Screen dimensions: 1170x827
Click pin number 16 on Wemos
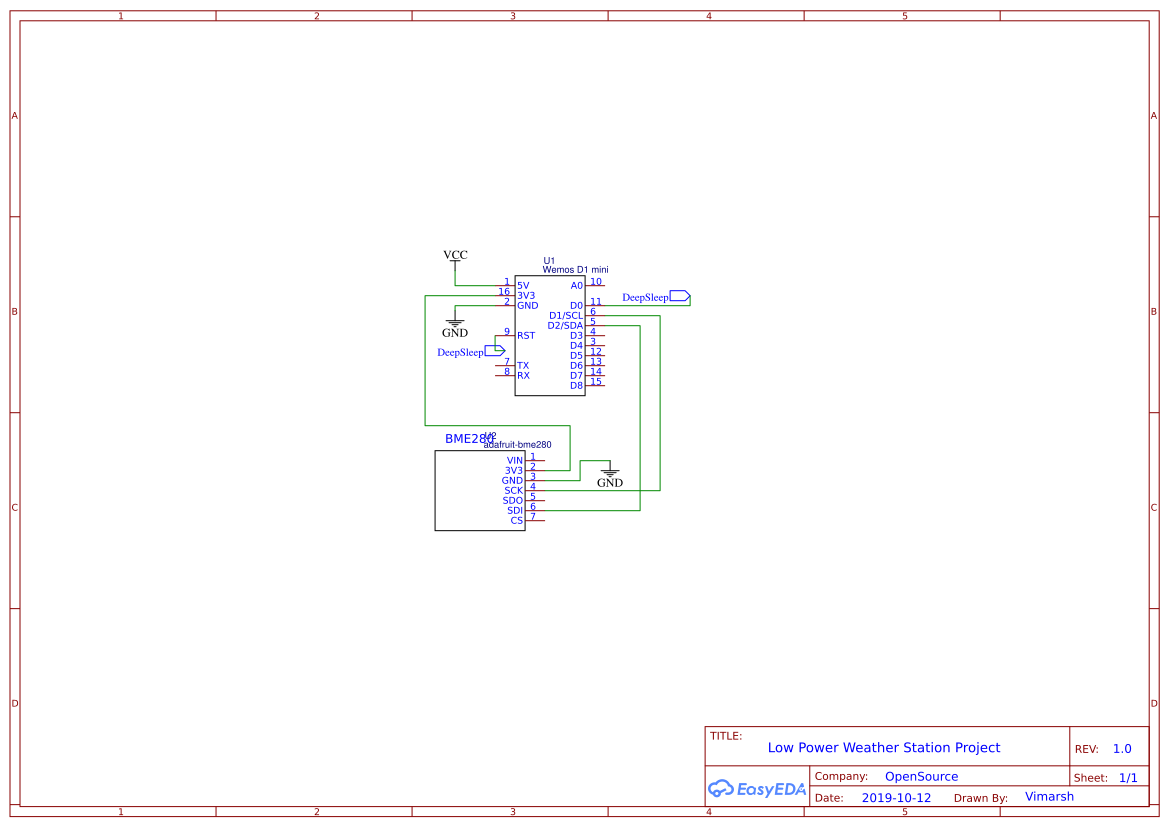pyautogui.click(x=504, y=292)
